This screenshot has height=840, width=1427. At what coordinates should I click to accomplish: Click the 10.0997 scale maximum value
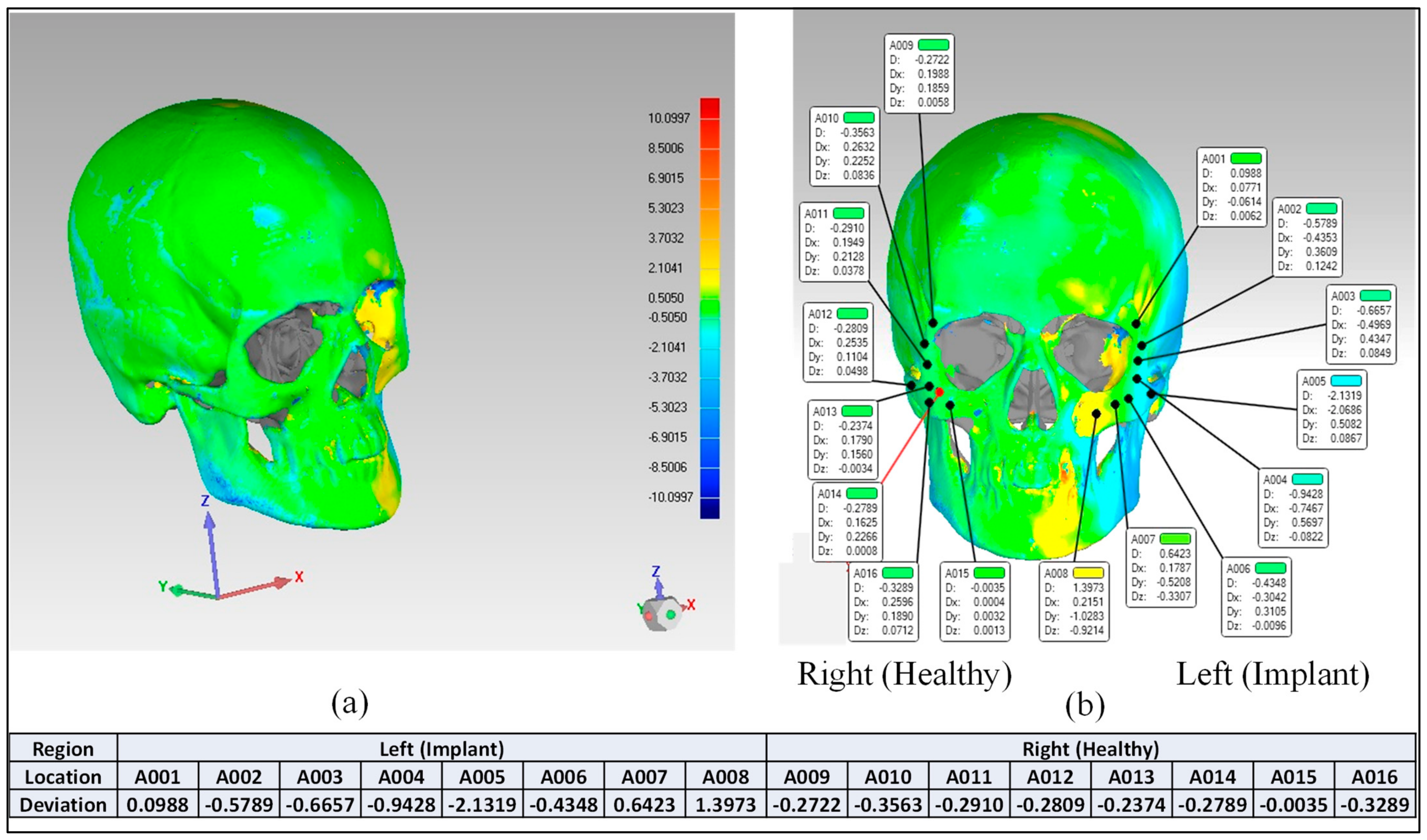(669, 118)
